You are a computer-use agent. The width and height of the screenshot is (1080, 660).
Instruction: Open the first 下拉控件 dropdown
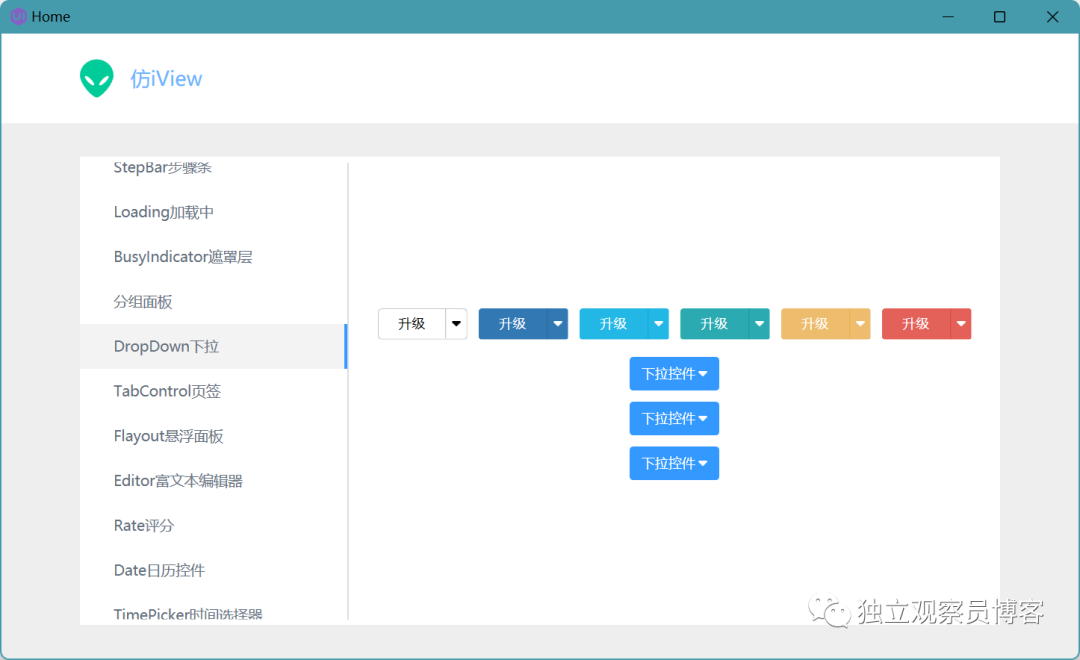point(674,373)
